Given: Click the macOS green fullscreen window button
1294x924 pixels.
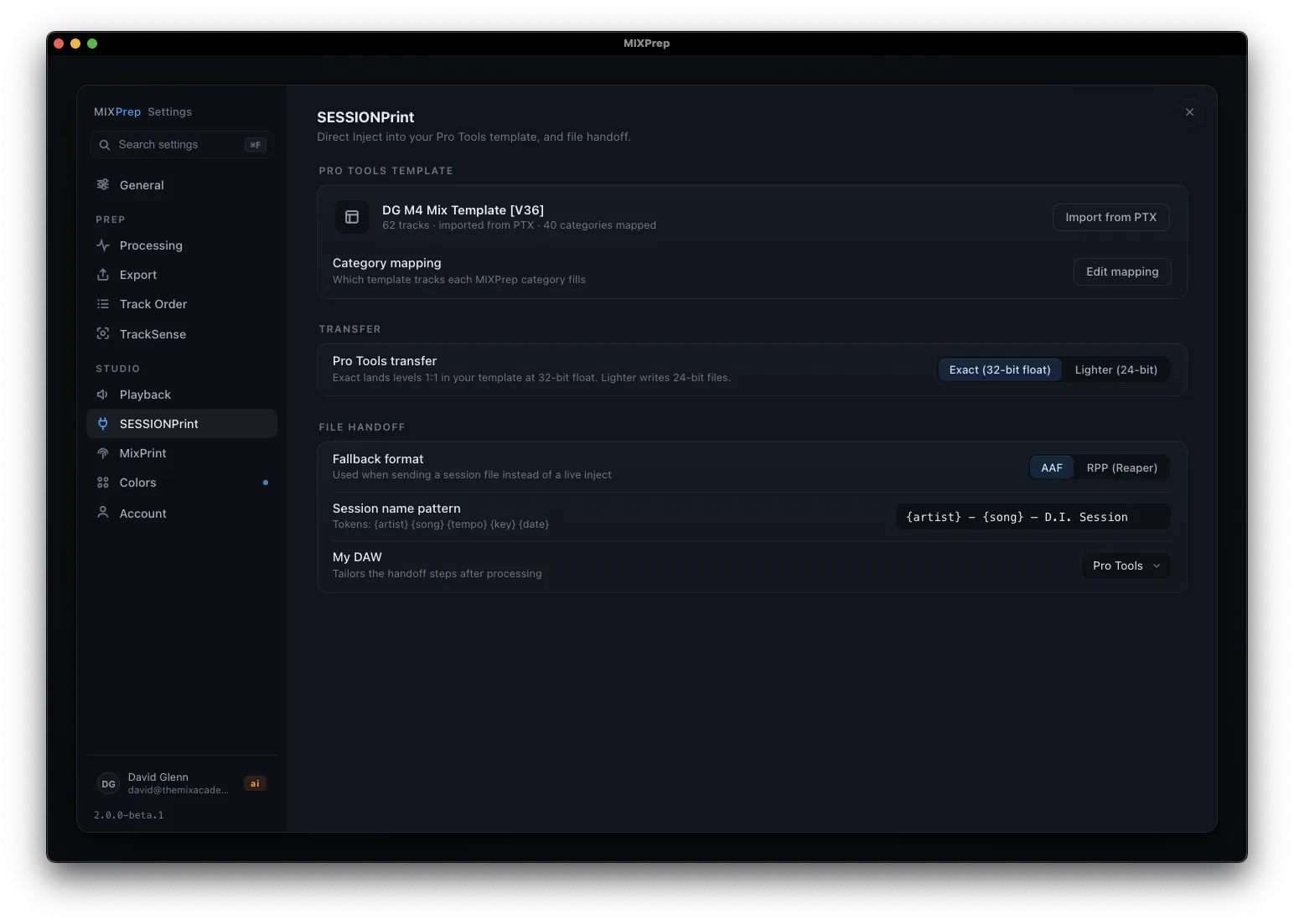Looking at the screenshot, I should pos(92,44).
